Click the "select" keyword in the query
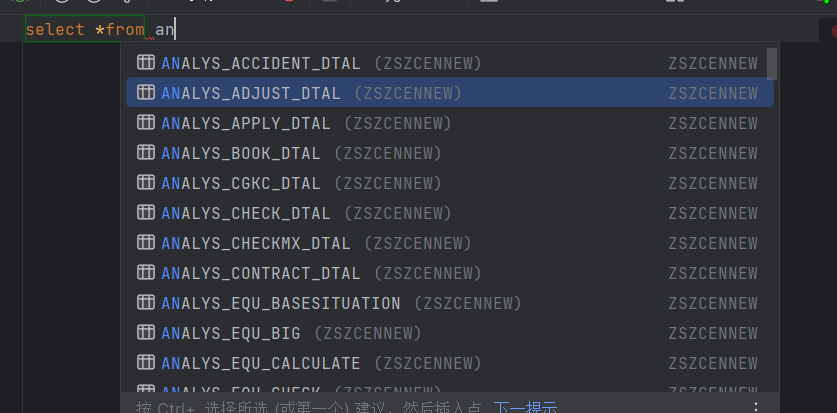 click(54, 29)
